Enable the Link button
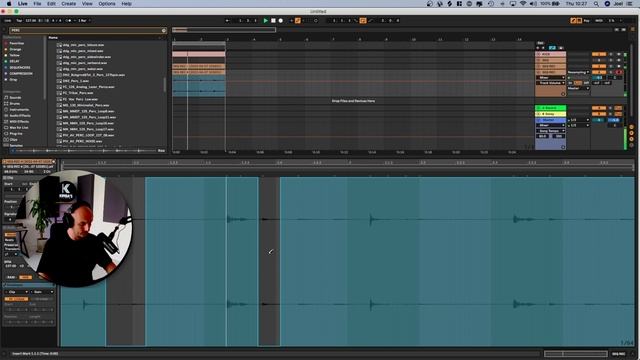This screenshot has width=640, height=360. point(8,20)
